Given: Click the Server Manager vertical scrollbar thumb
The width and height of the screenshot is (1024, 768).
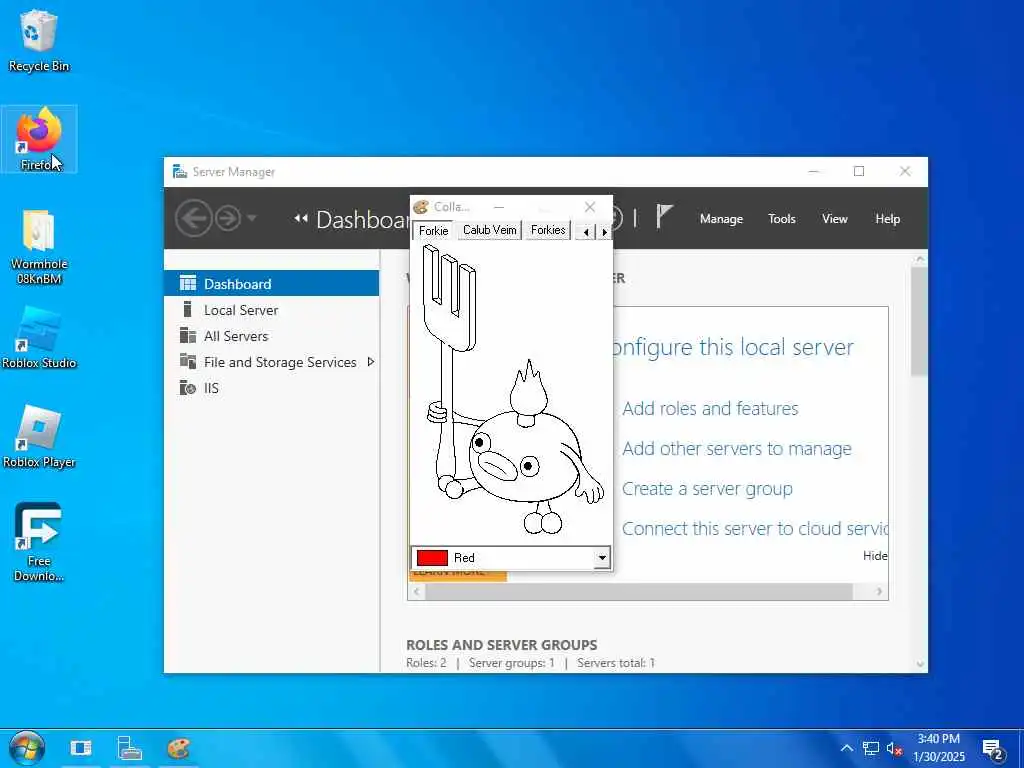Looking at the screenshot, I should (919, 321).
